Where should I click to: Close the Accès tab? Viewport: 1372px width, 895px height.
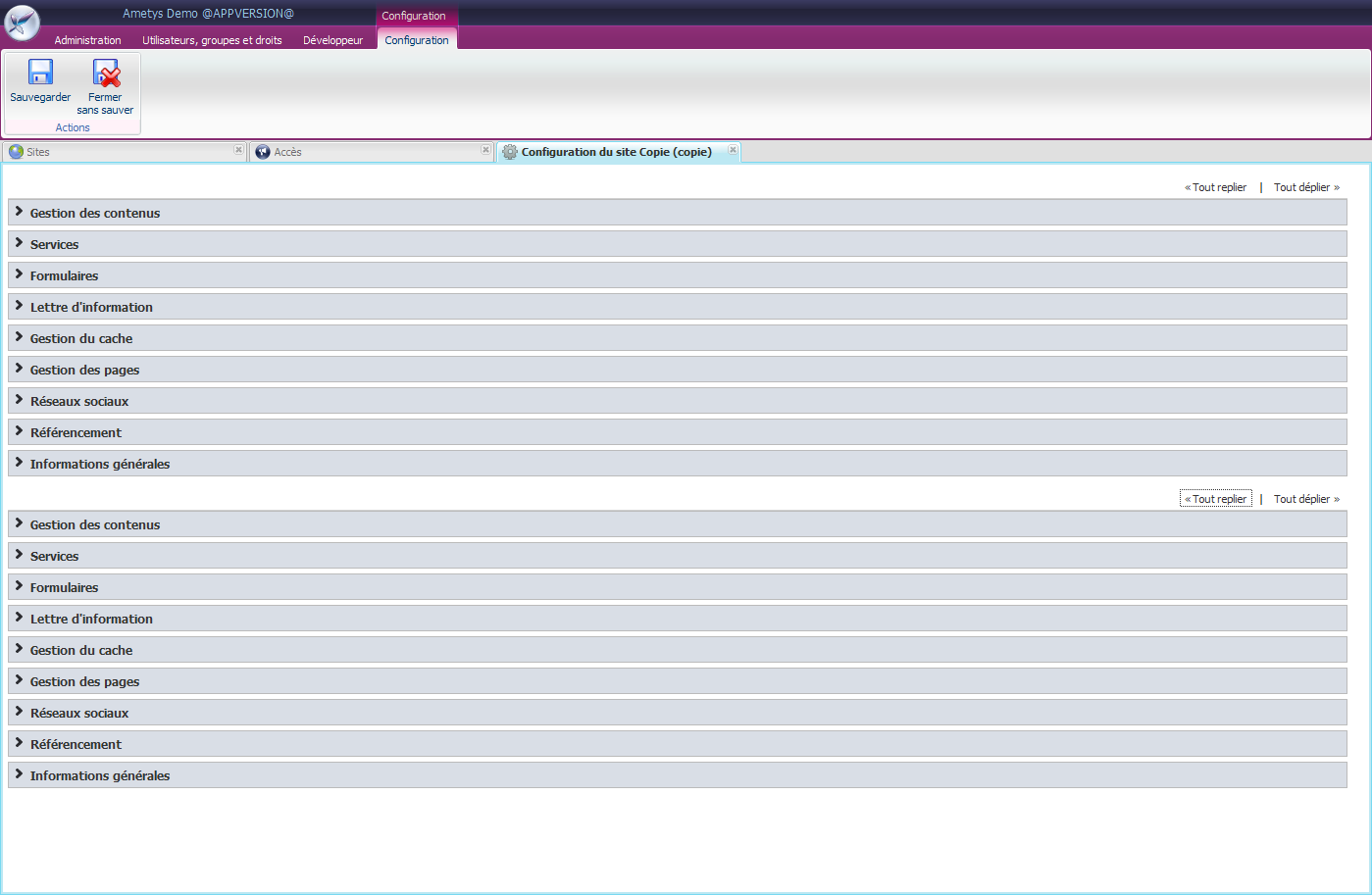tap(485, 150)
